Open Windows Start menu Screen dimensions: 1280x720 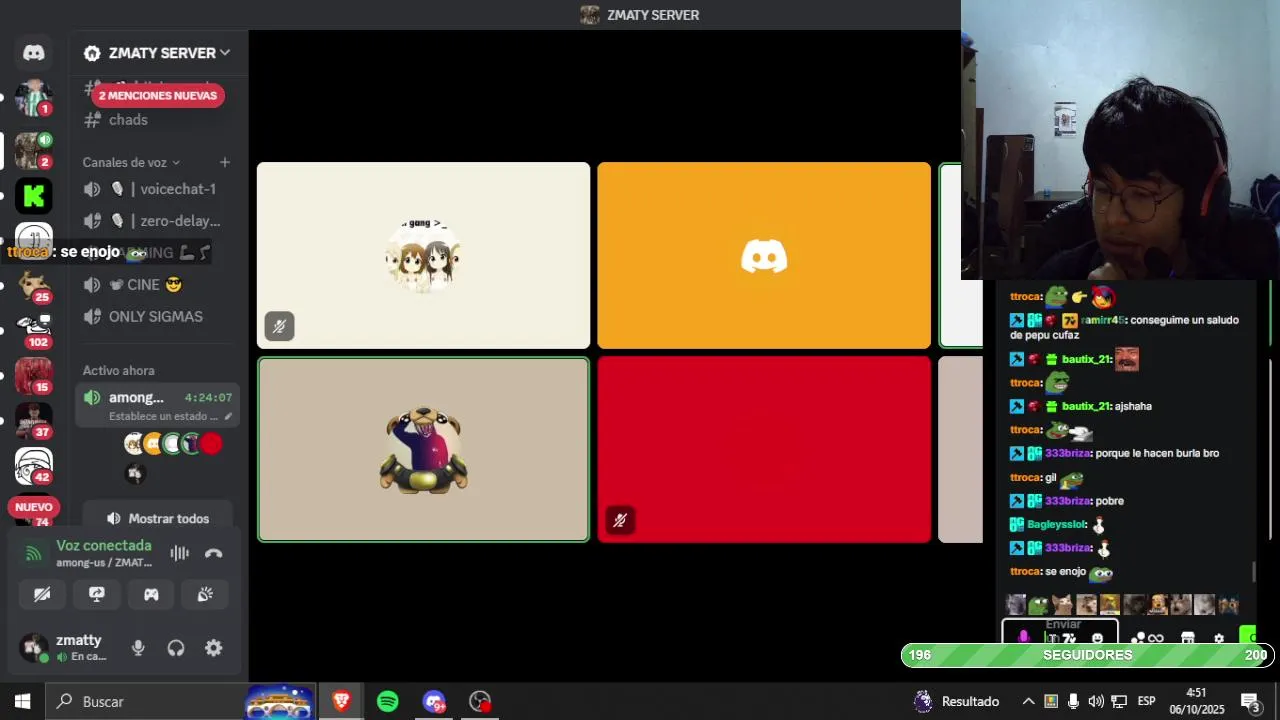tap(22, 701)
